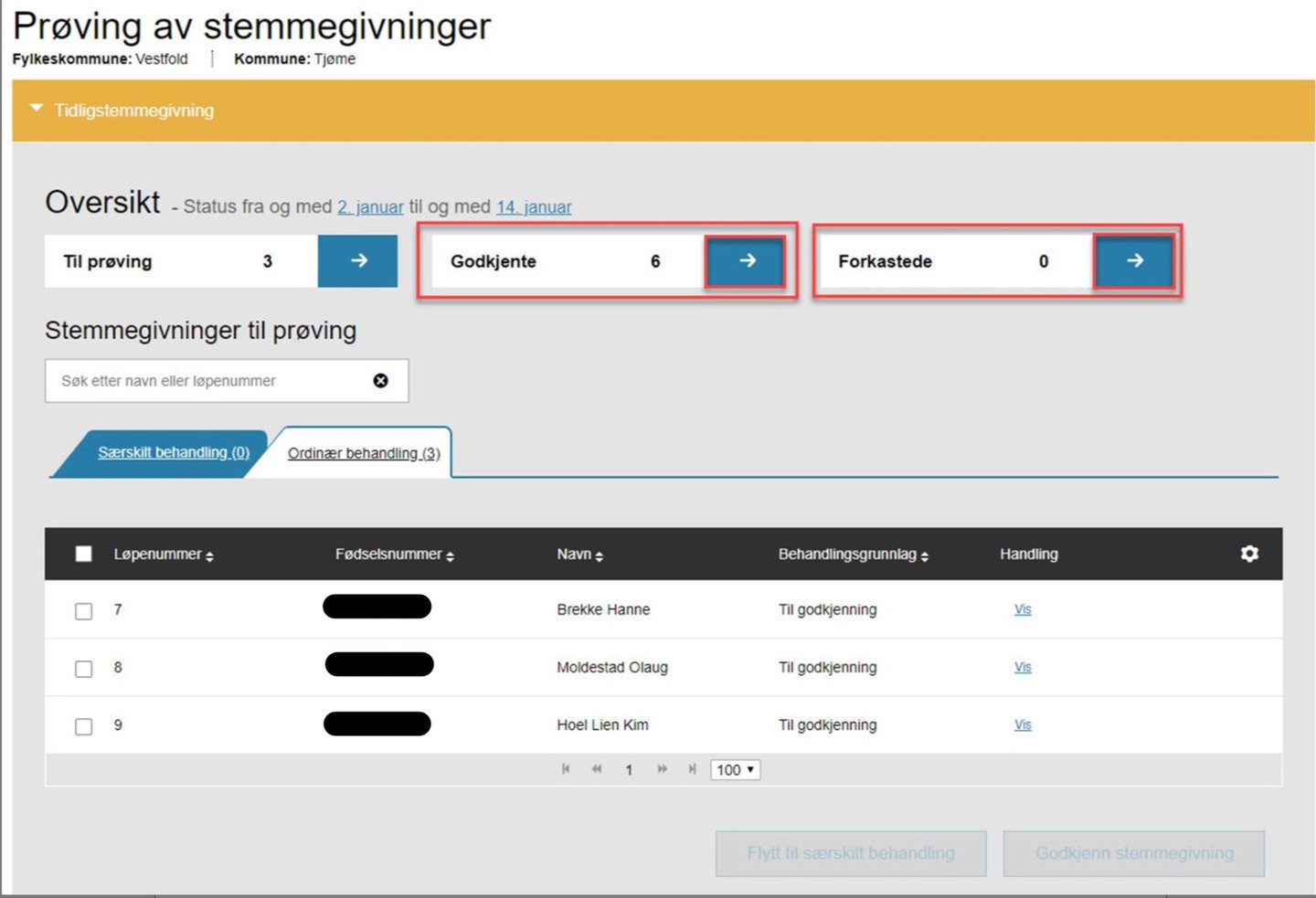Go to previous page in table pagination

(597, 769)
